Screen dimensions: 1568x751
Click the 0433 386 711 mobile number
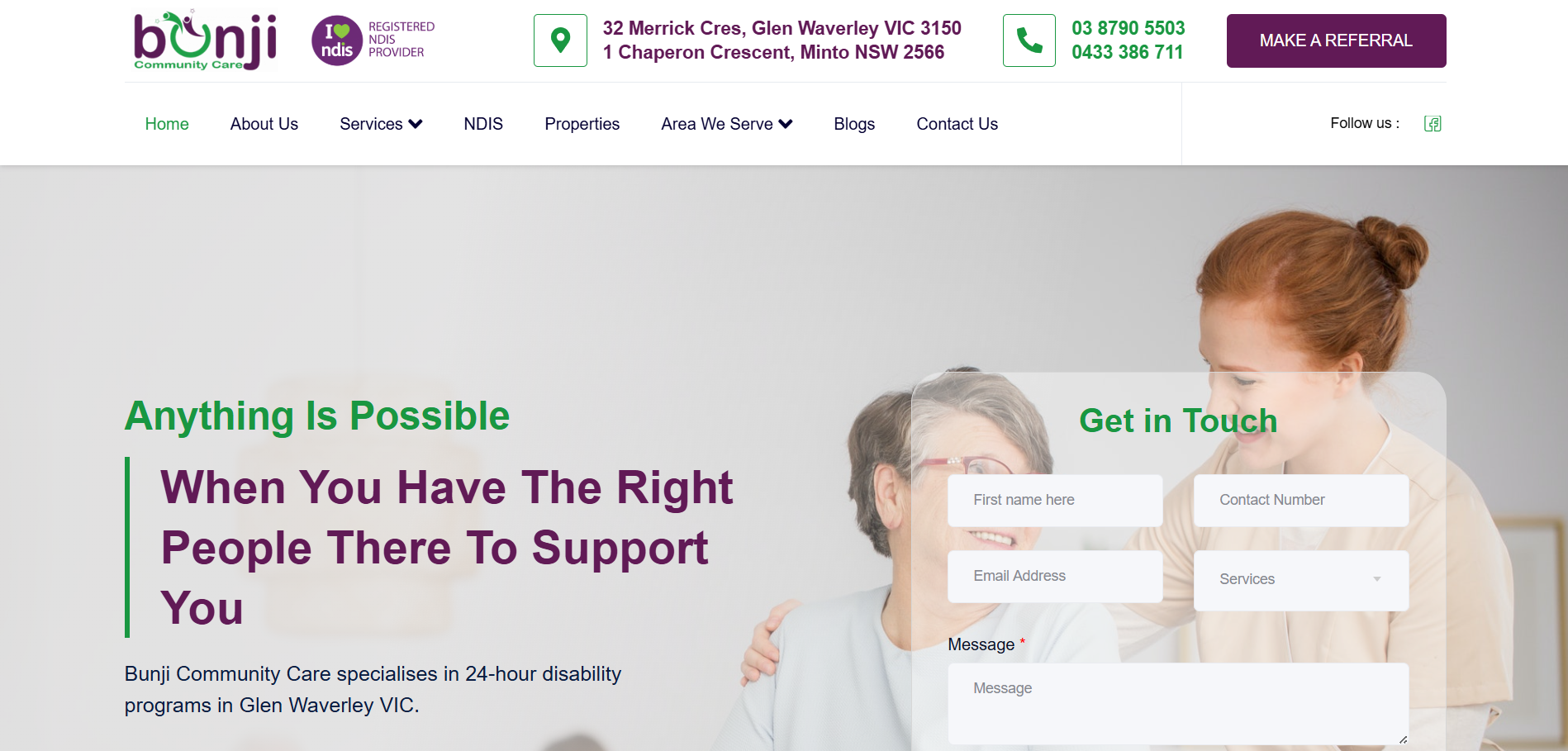pos(1128,52)
